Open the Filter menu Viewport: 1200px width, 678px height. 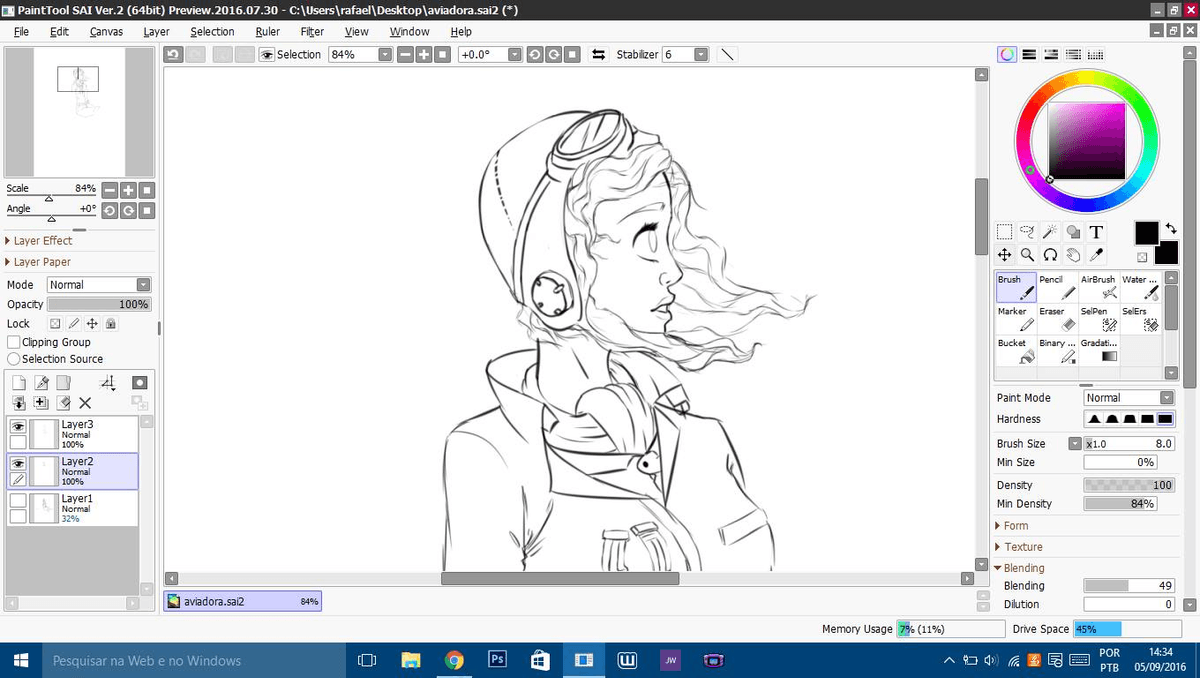311,31
